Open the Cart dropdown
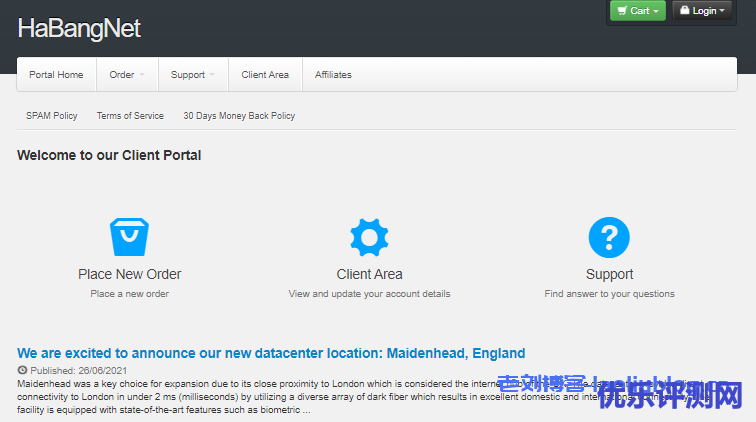This screenshot has height=422, width=756. [x=637, y=11]
